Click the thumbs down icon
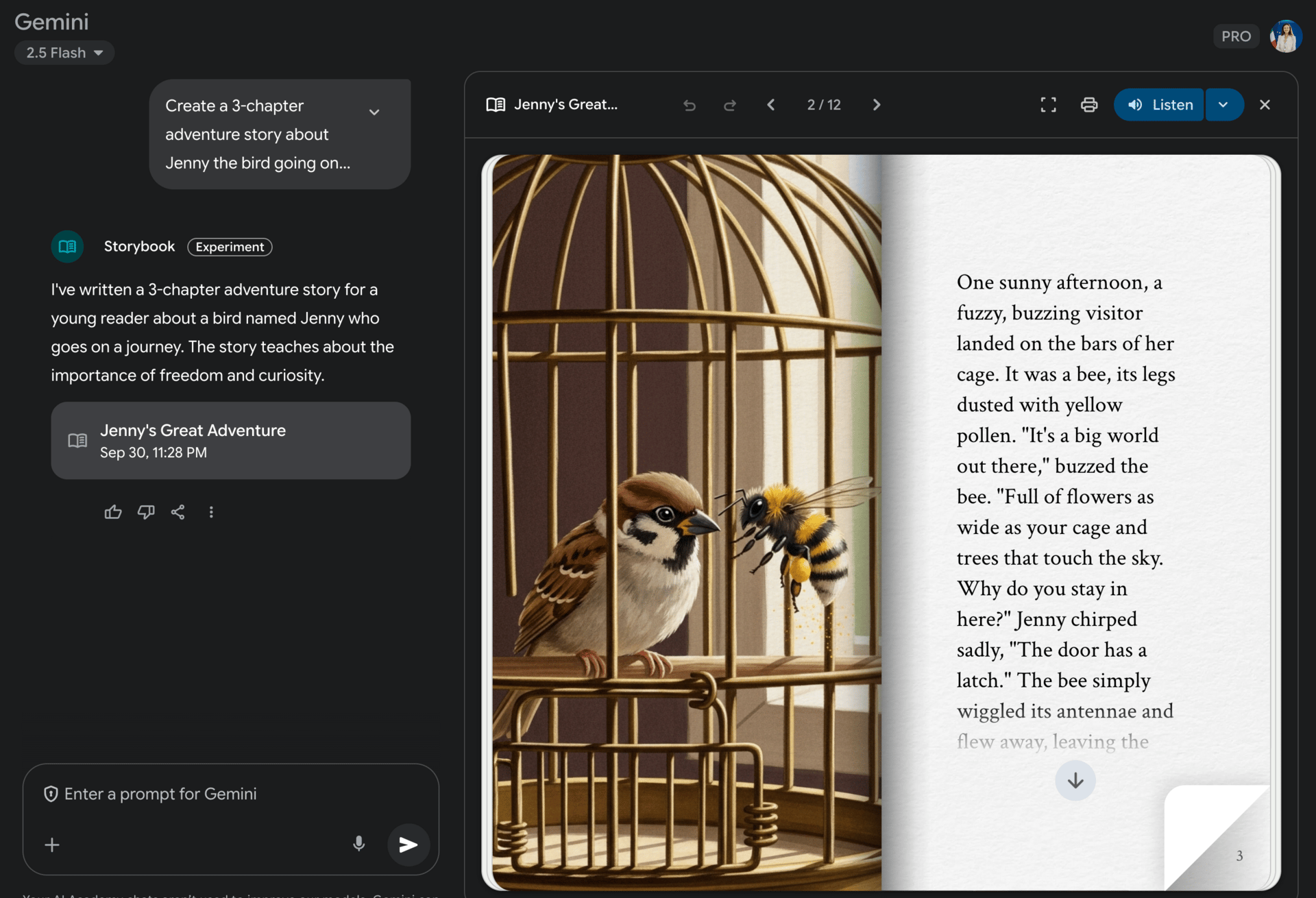This screenshot has height=898, width=1316. click(146, 512)
